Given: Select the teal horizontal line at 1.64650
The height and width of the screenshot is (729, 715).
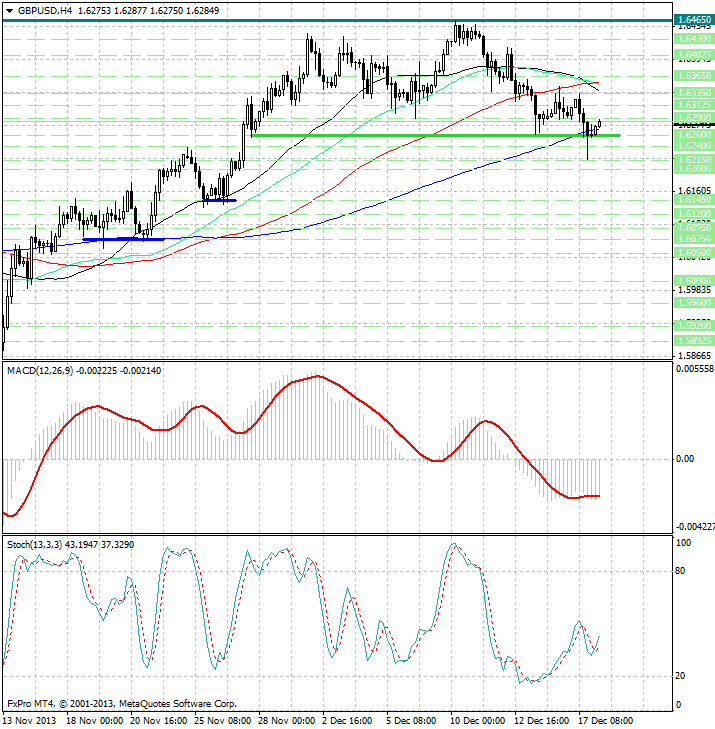Looking at the screenshot, I should point(338,20).
